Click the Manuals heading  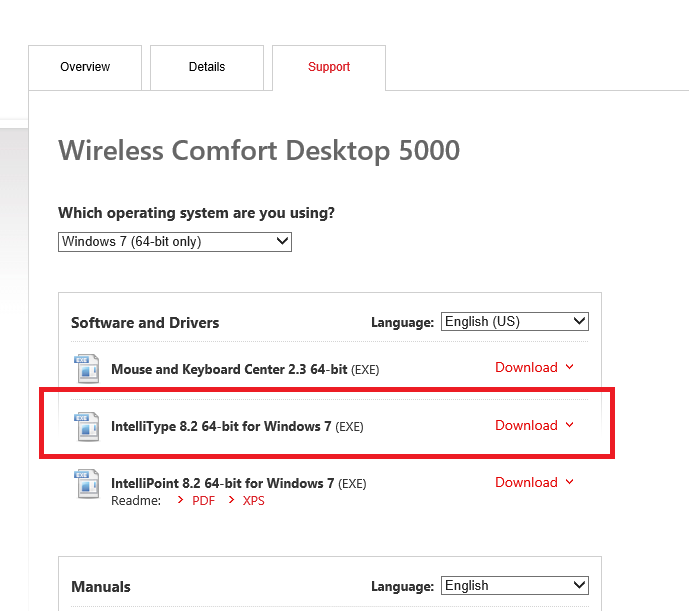(101, 587)
